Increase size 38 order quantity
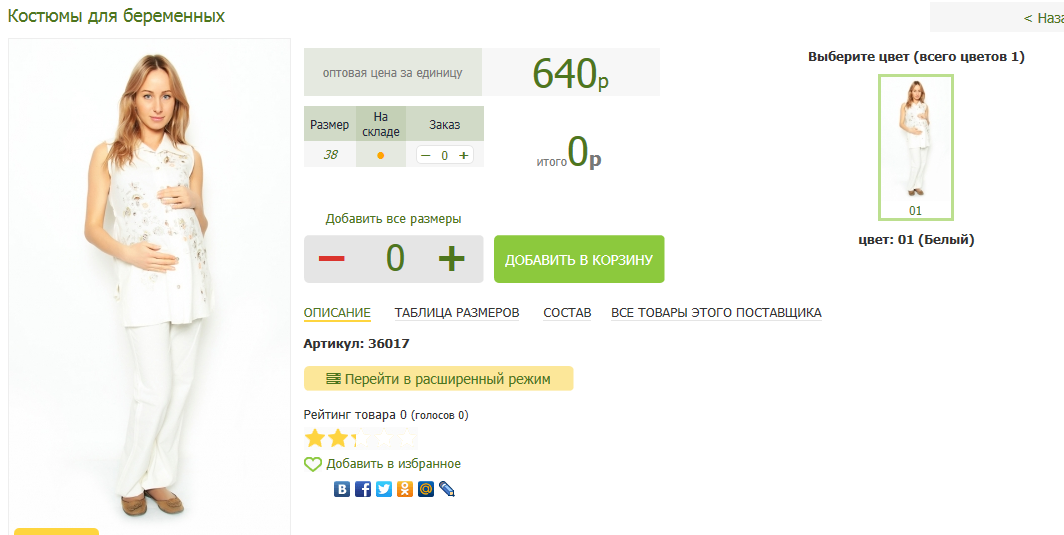 tap(463, 155)
